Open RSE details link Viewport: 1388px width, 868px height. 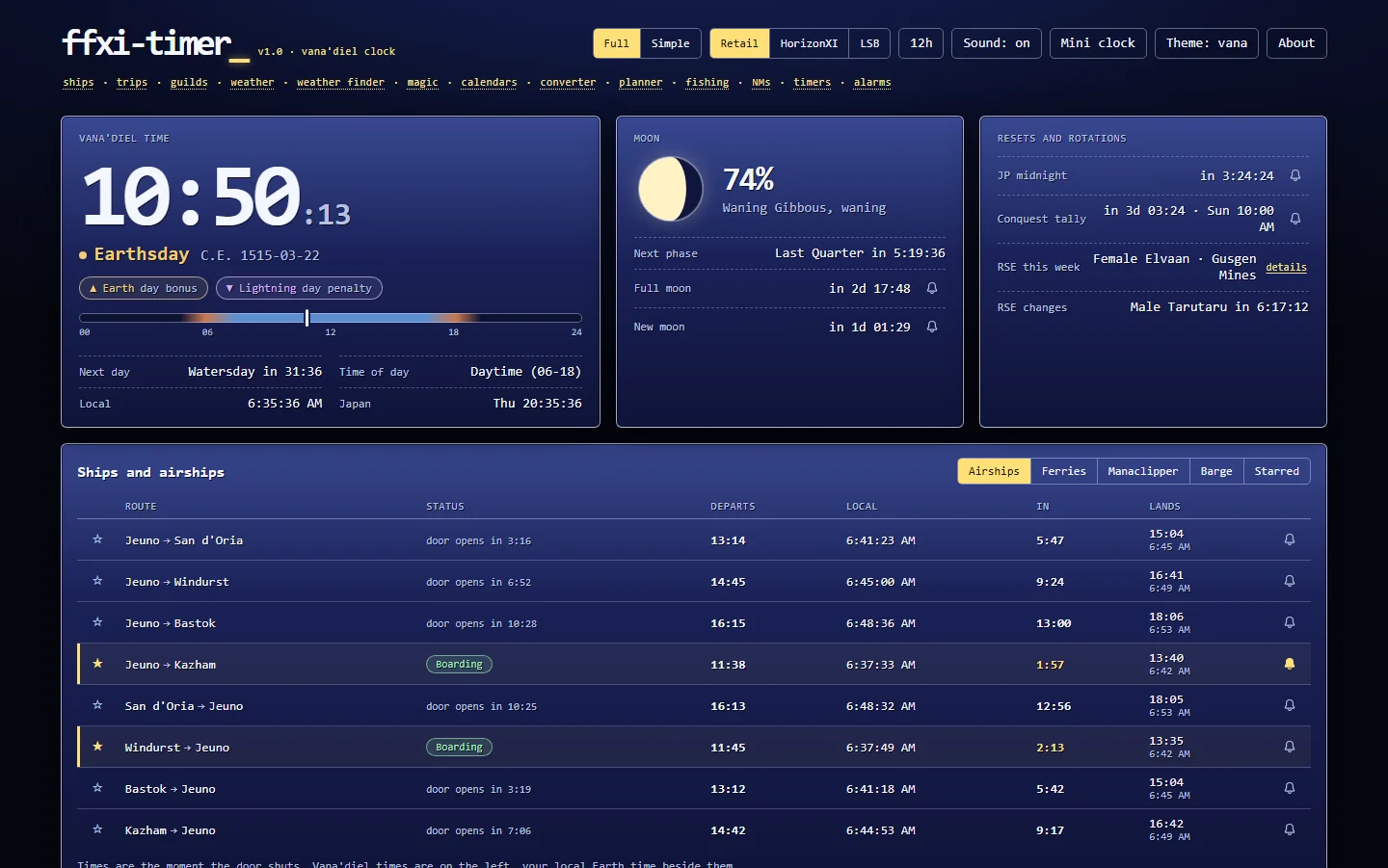tap(1287, 267)
